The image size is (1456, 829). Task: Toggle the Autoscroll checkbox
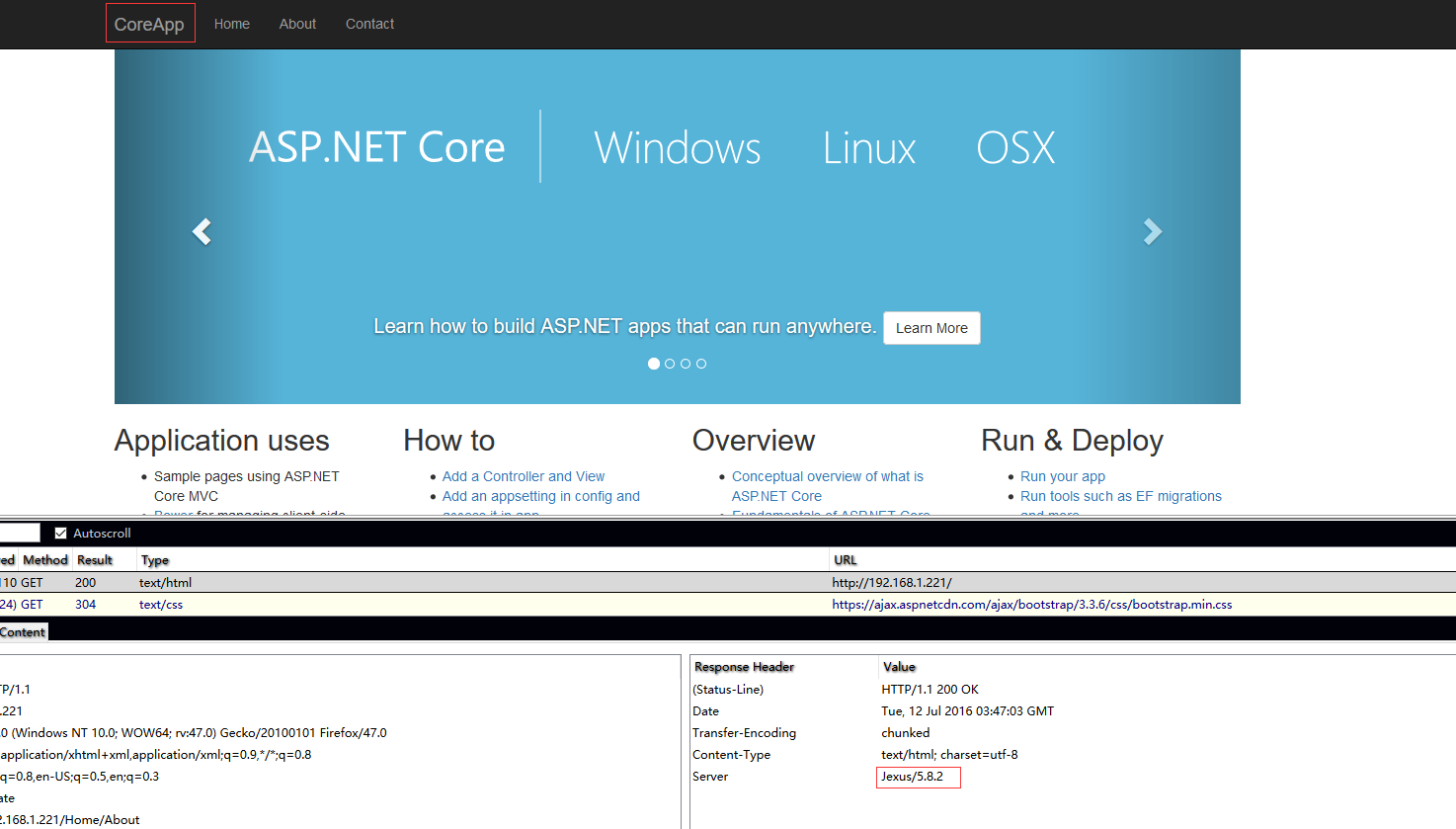pyautogui.click(x=61, y=534)
